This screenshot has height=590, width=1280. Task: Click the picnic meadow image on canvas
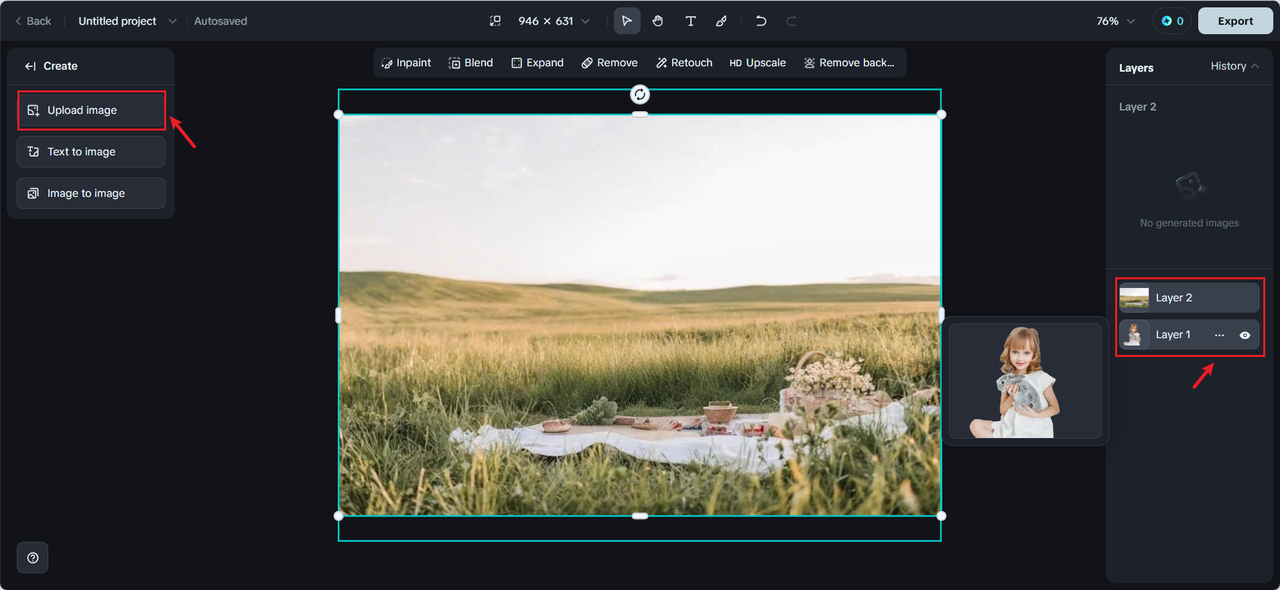(x=640, y=315)
